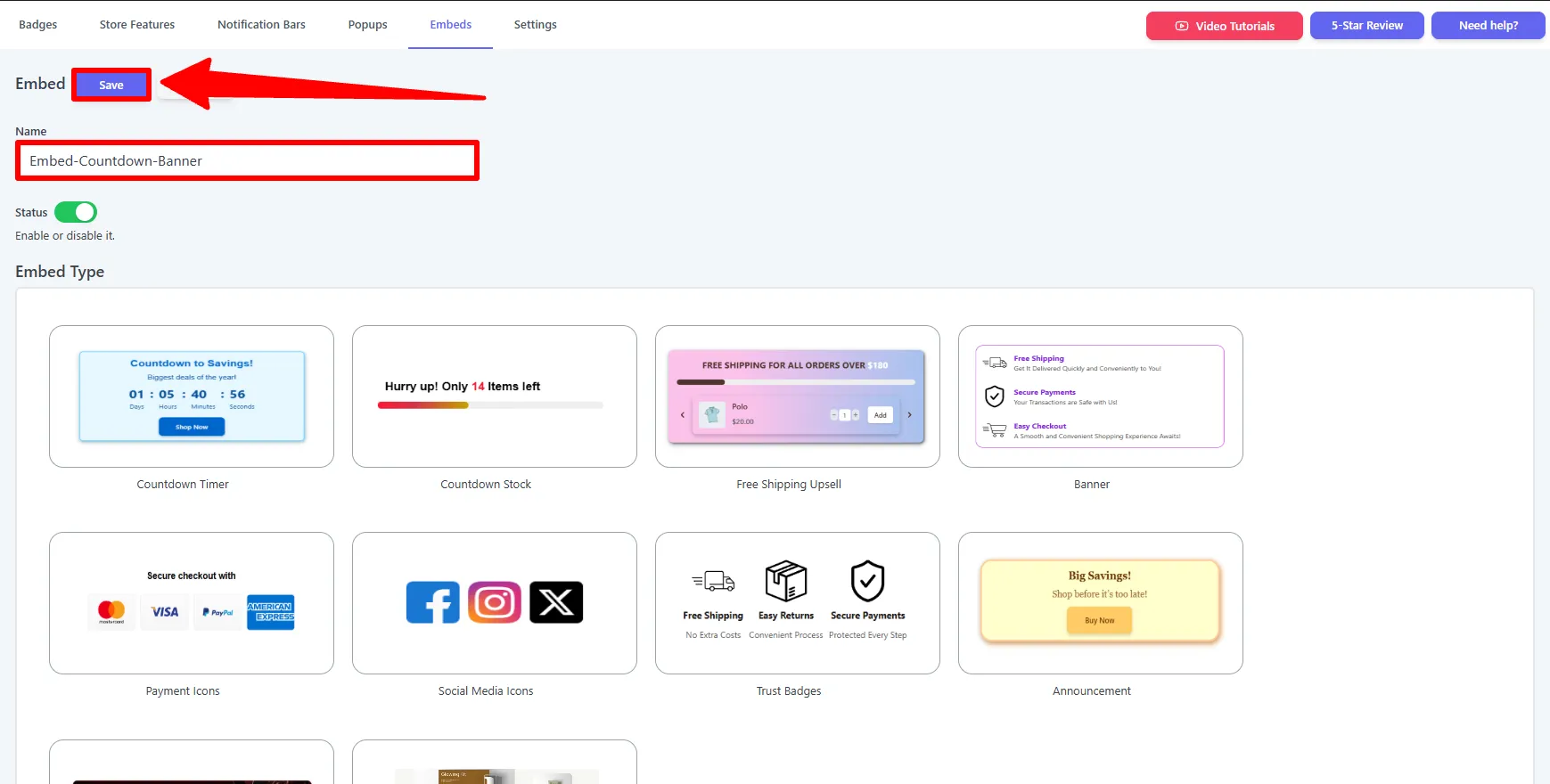The height and width of the screenshot is (784, 1550).
Task: Open the Settings tab
Action: [536, 25]
